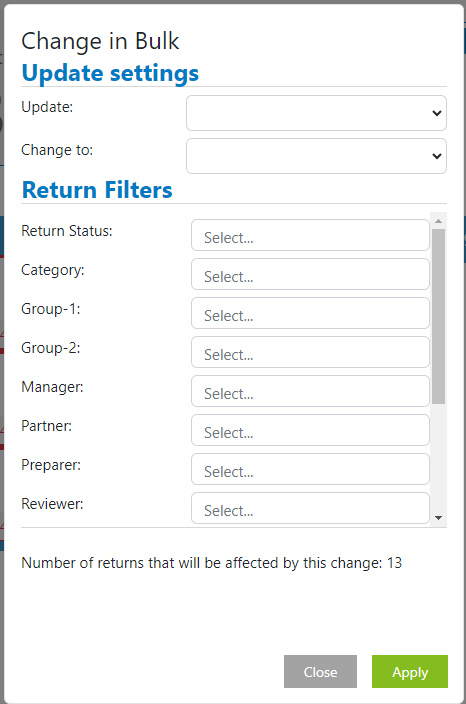Image resolution: width=466 pixels, height=704 pixels.
Task: Apply the bulk change
Action: (x=410, y=672)
